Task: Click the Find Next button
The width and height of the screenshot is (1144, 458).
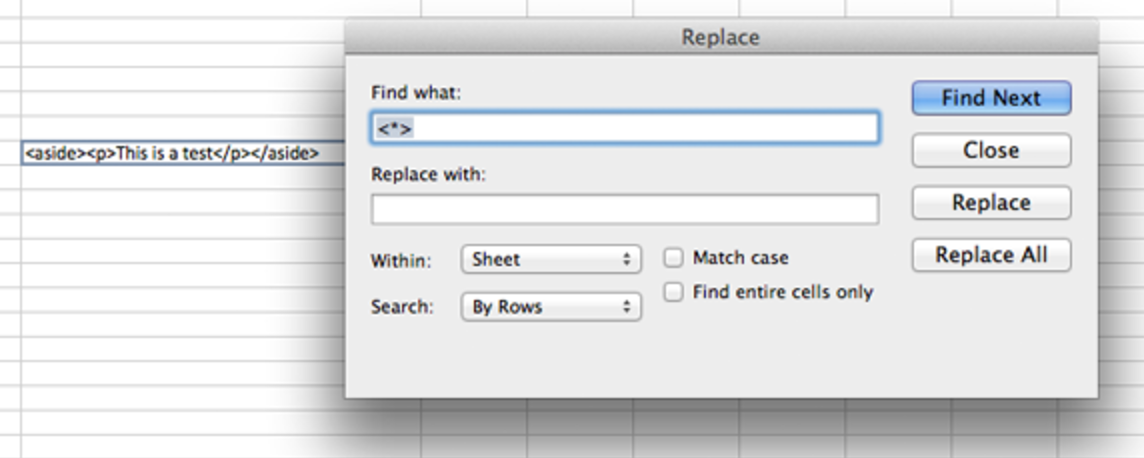Action: coord(992,98)
